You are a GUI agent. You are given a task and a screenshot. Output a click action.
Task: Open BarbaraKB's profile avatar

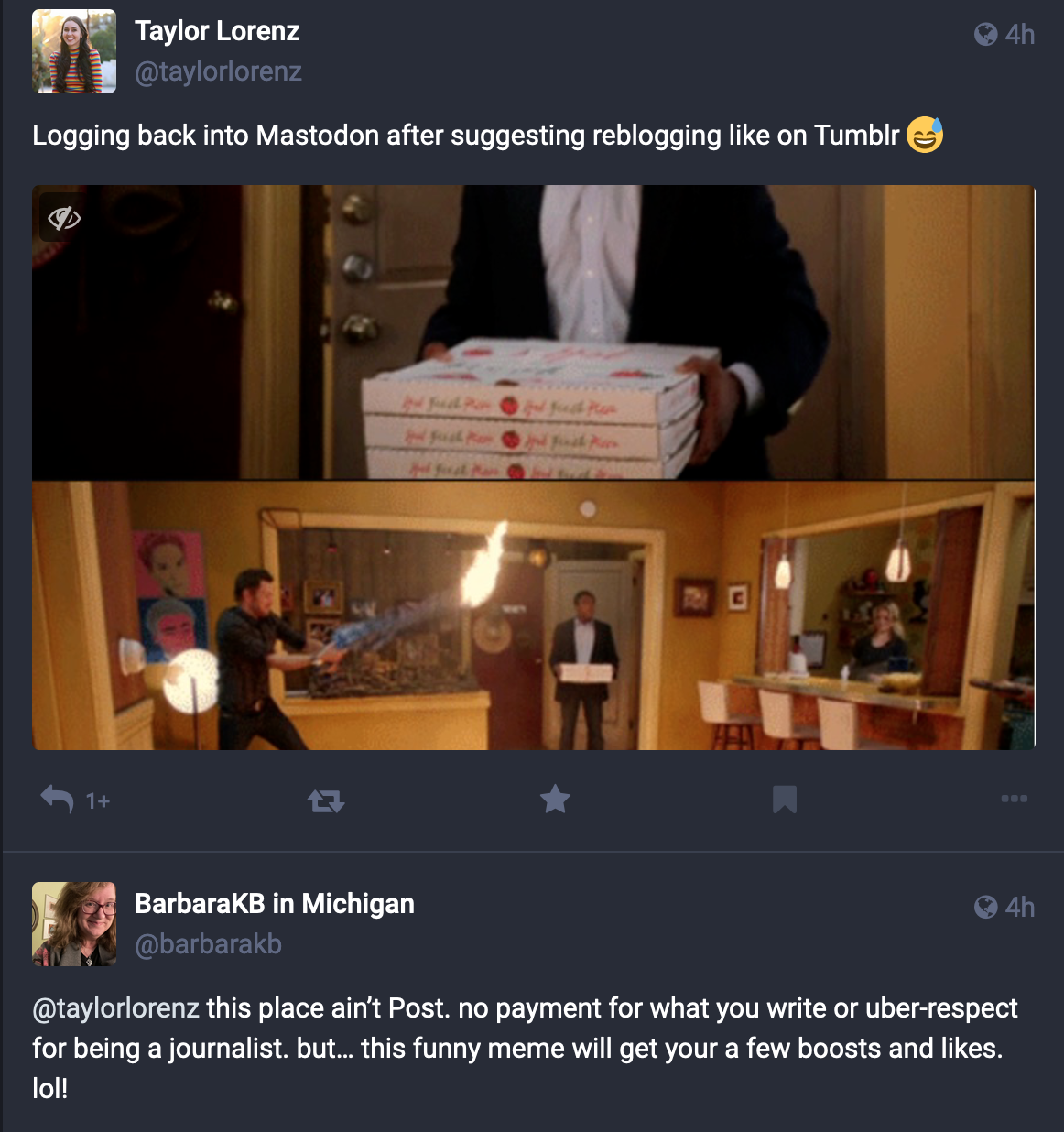point(74,924)
